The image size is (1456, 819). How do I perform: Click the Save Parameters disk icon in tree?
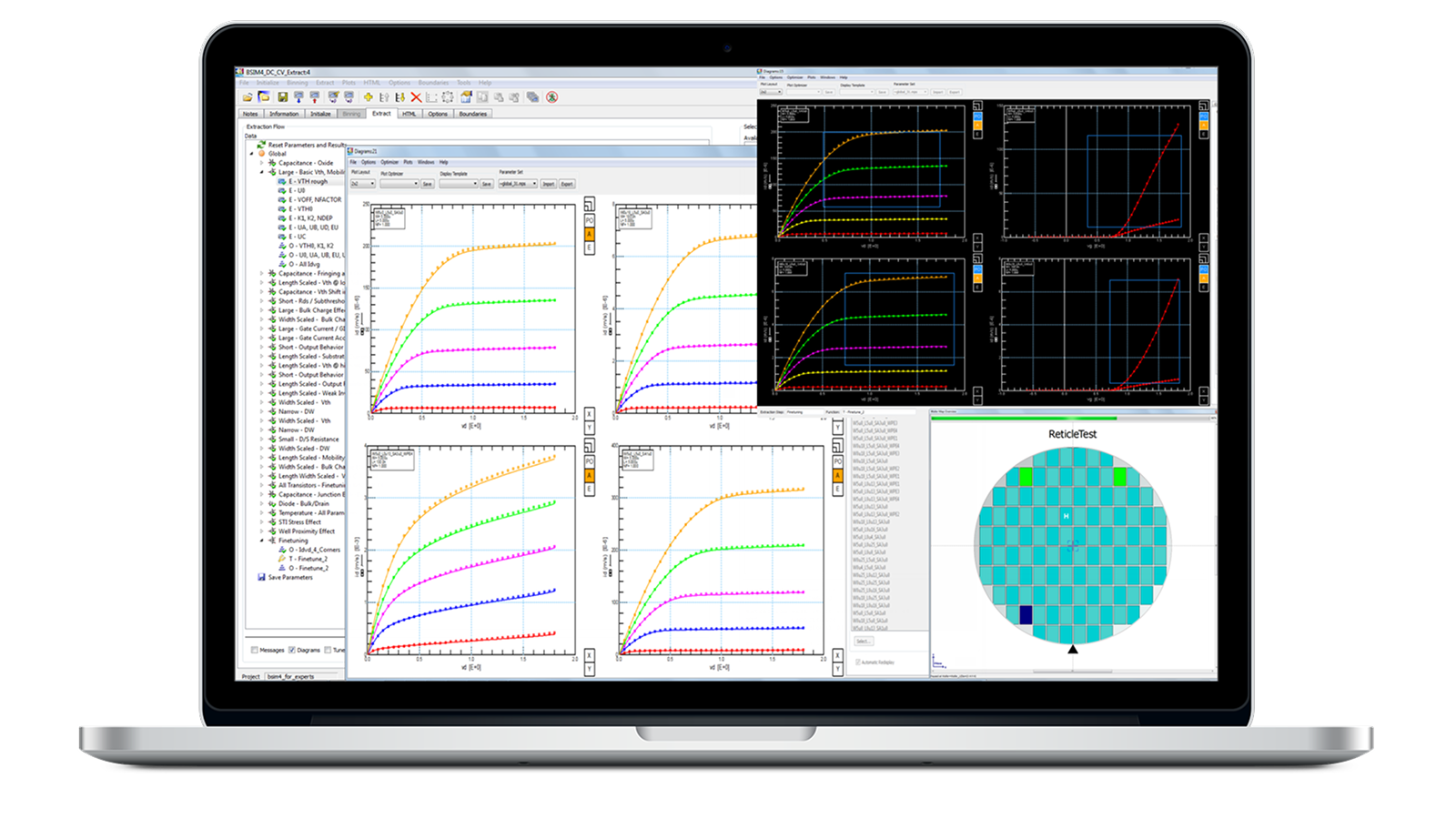pyautogui.click(x=261, y=577)
